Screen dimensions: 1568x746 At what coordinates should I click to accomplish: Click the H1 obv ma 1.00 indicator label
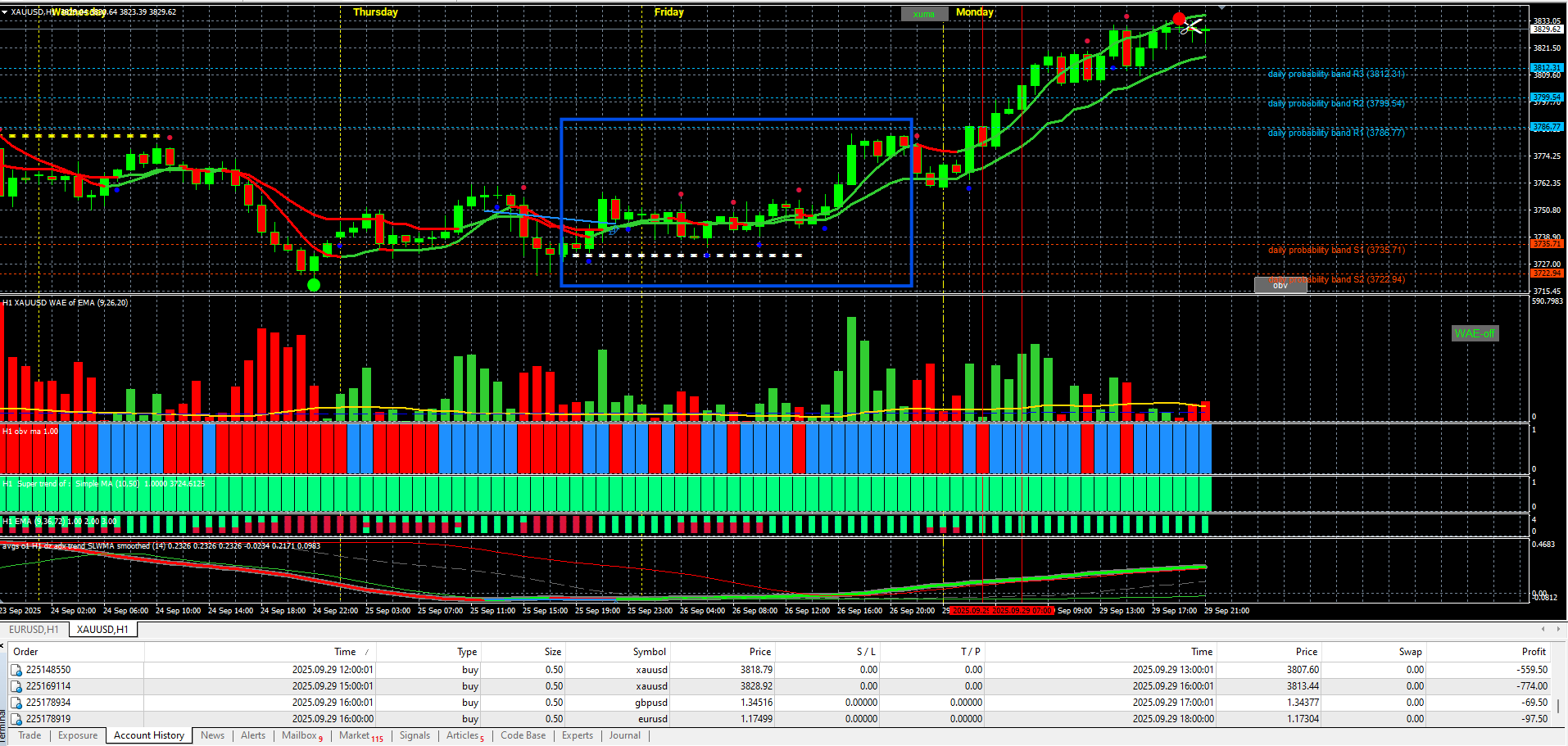[30, 432]
